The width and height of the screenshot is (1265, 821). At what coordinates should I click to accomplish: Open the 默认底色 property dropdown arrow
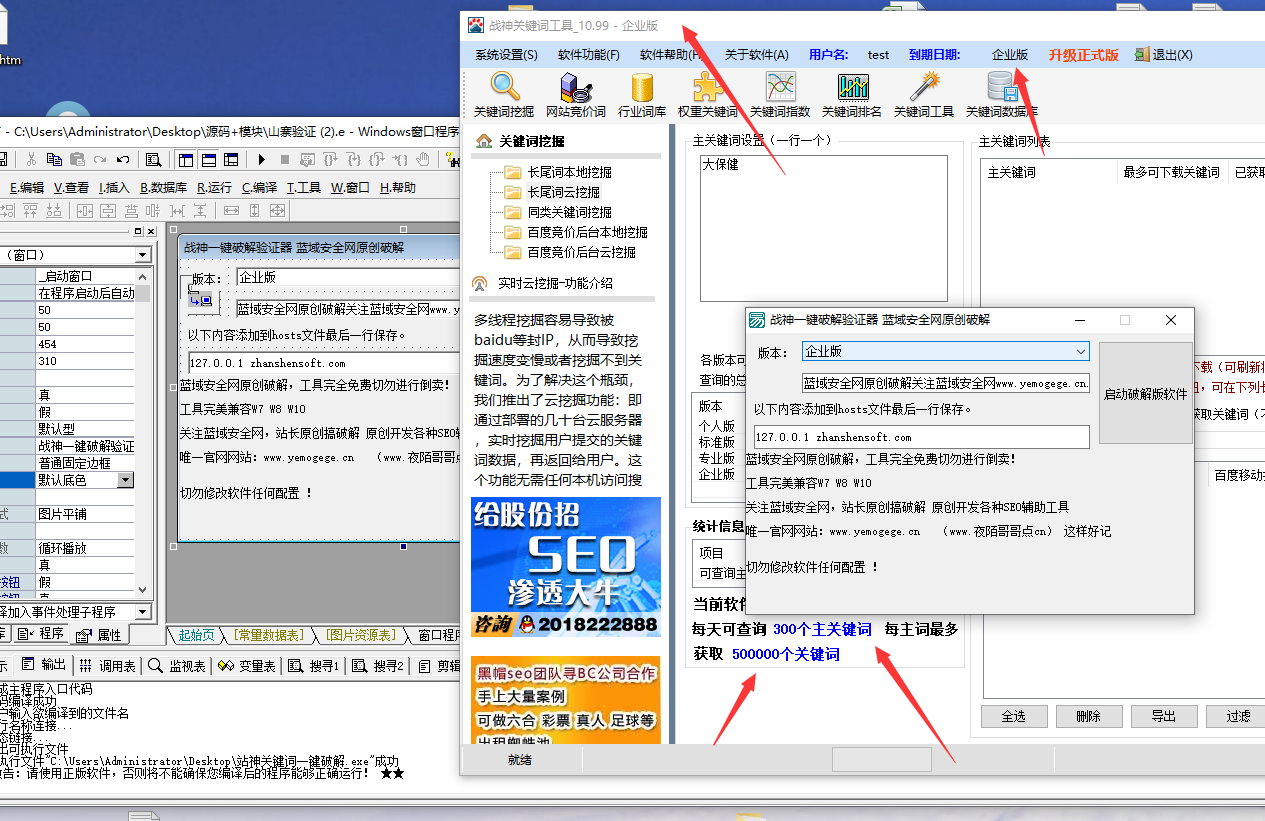[125, 480]
